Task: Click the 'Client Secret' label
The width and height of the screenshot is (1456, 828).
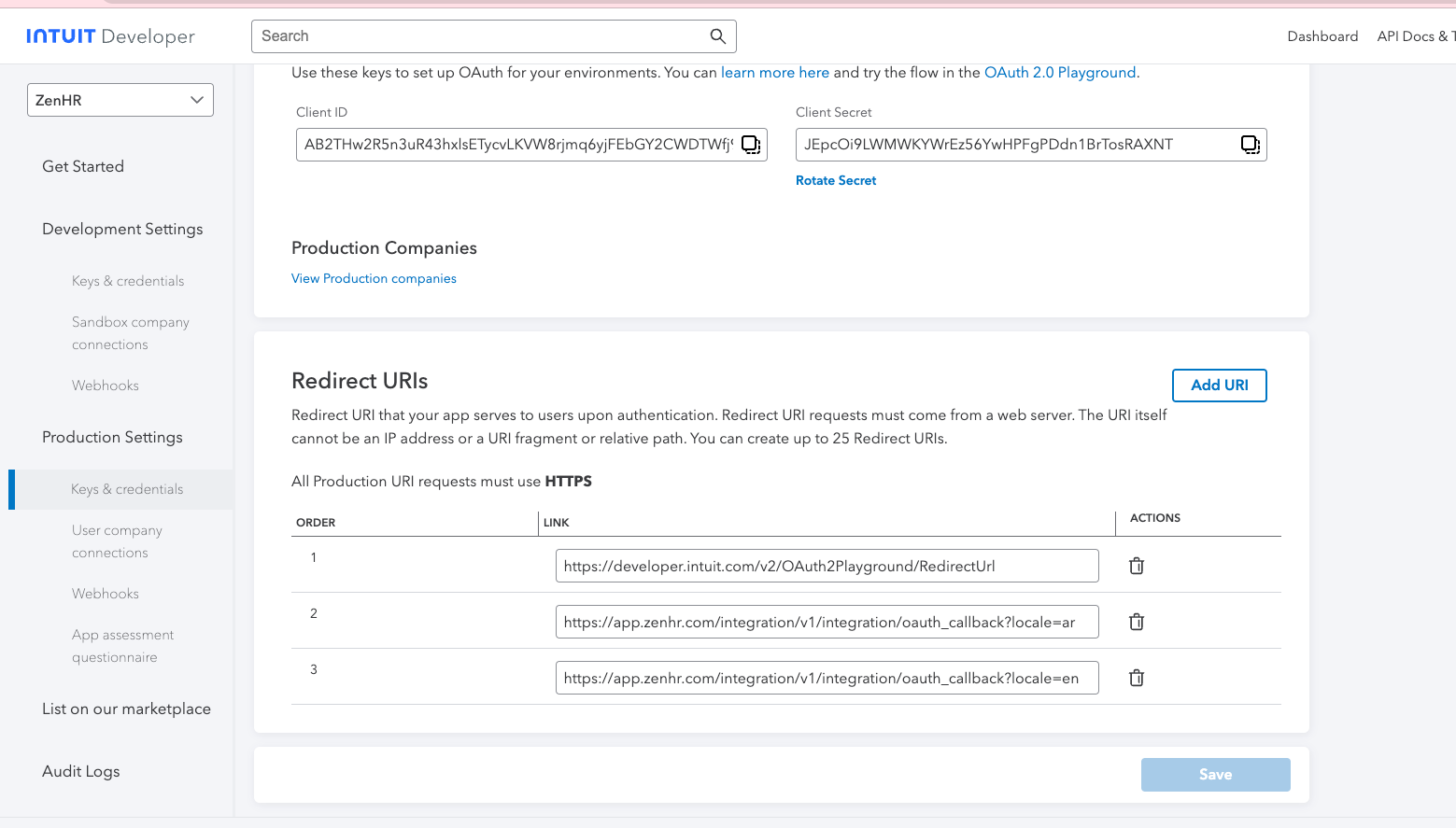Action: [834, 112]
